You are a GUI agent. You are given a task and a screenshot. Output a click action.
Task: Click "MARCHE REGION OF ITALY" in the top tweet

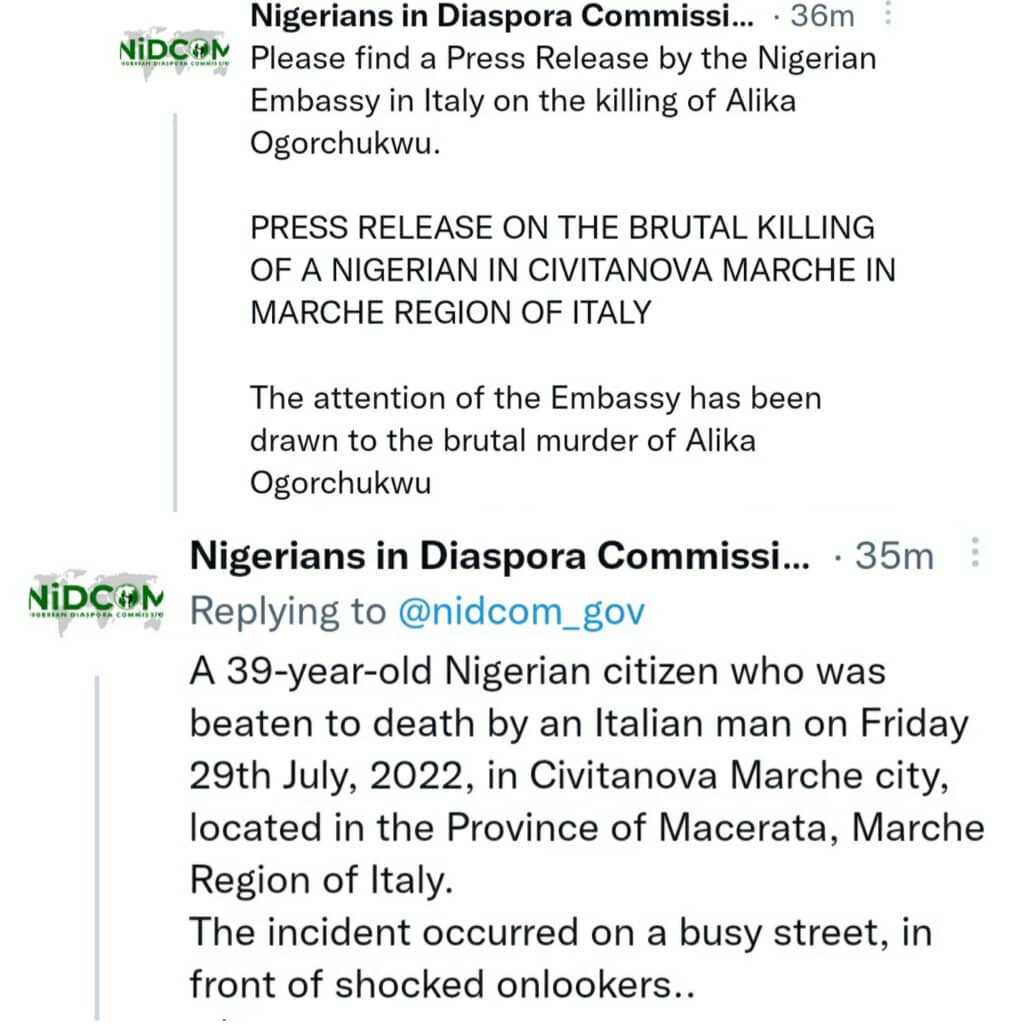(x=450, y=312)
